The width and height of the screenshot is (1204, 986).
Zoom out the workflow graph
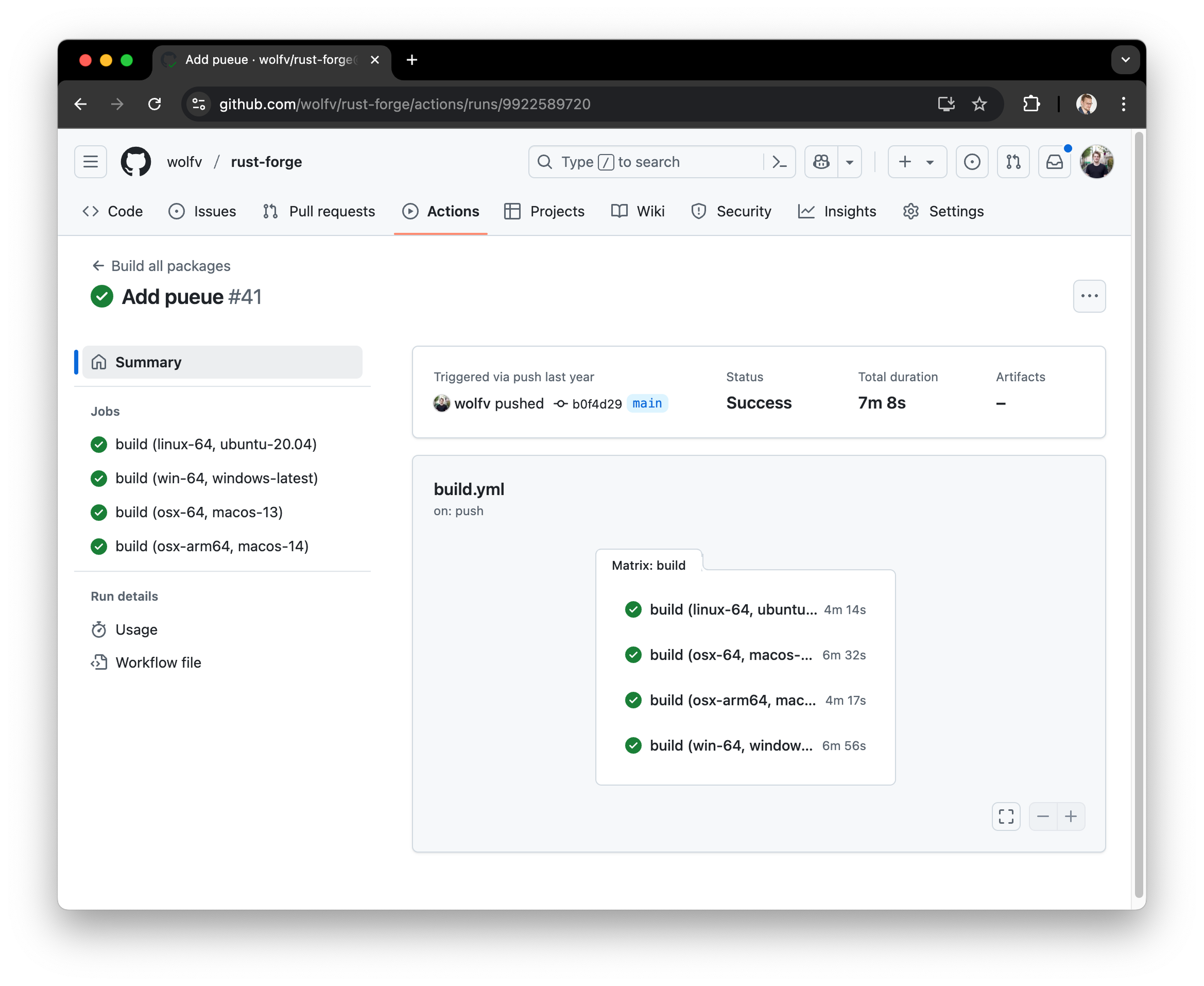(x=1043, y=816)
